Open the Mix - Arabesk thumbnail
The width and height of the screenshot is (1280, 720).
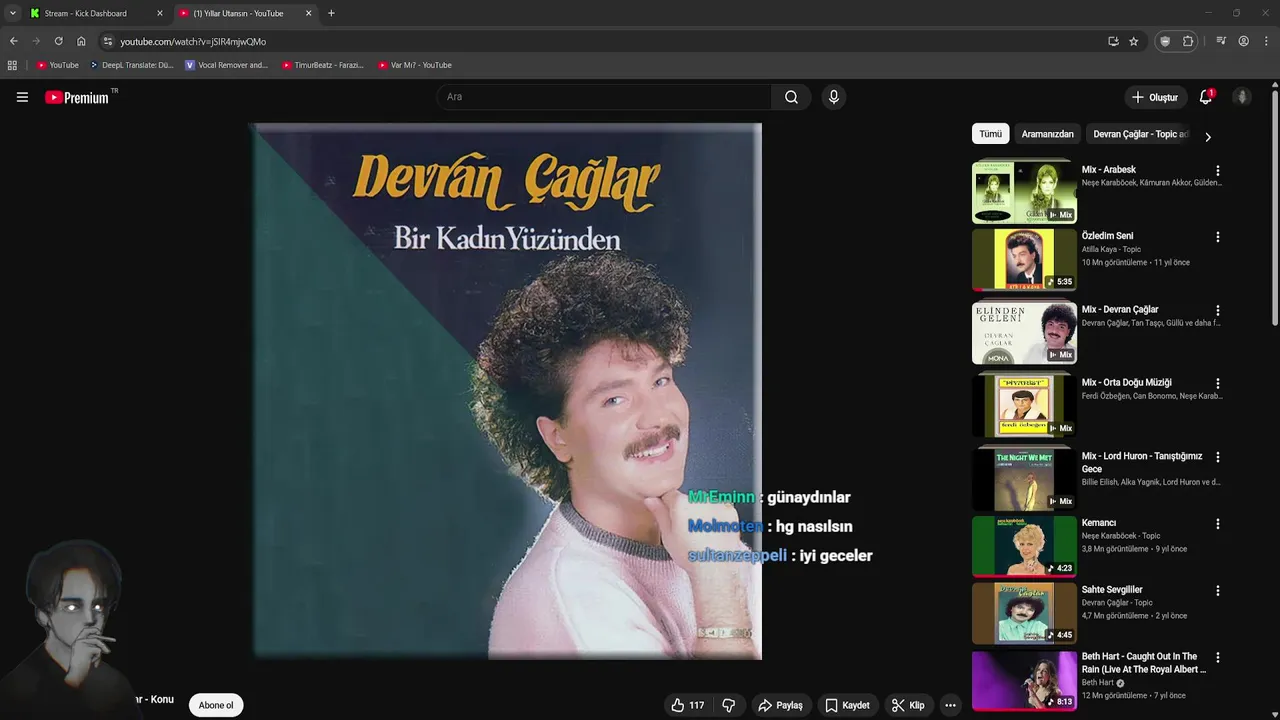click(x=1024, y=191)
